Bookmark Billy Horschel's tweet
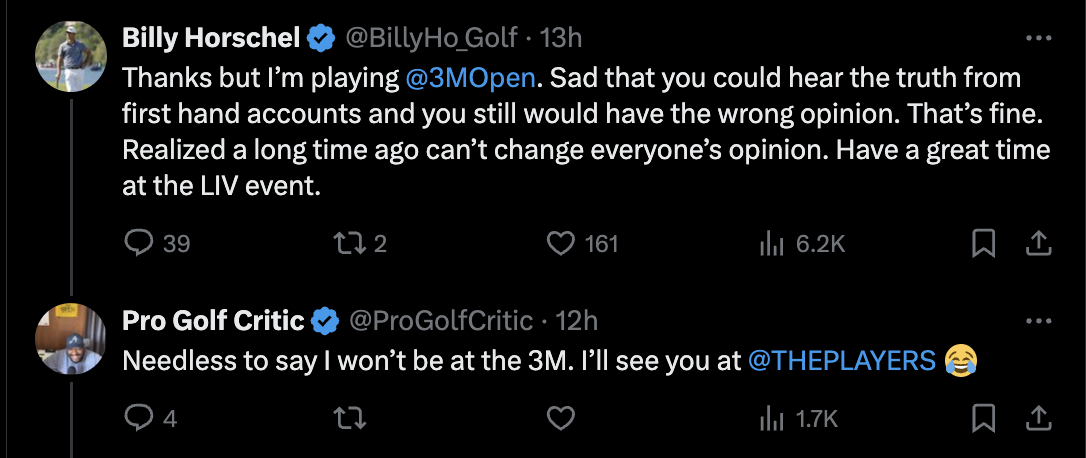Viewport: 1086px width, 458px height. (x=983, y=243)
